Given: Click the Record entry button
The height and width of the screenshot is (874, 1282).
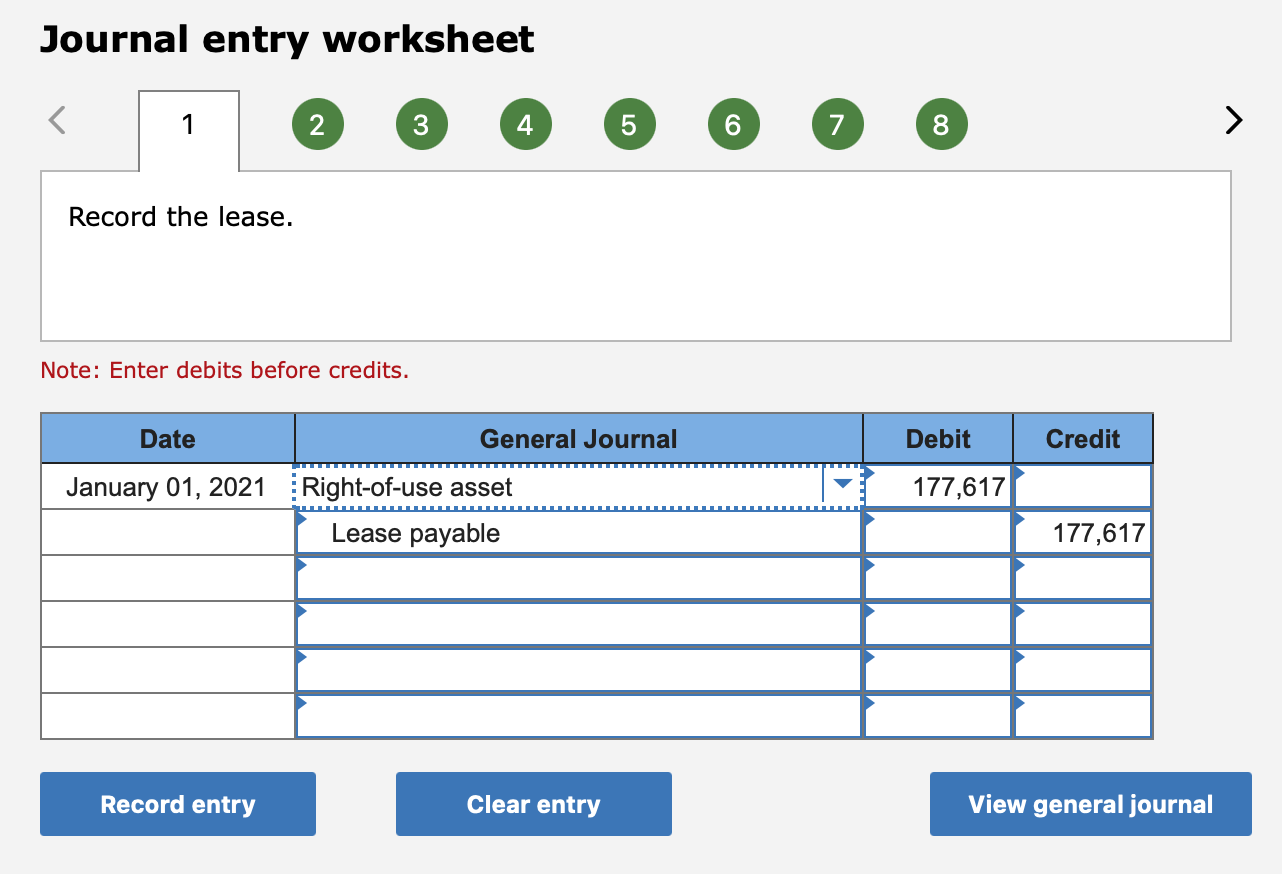Looking at the screenshot, I should point(177,803).
